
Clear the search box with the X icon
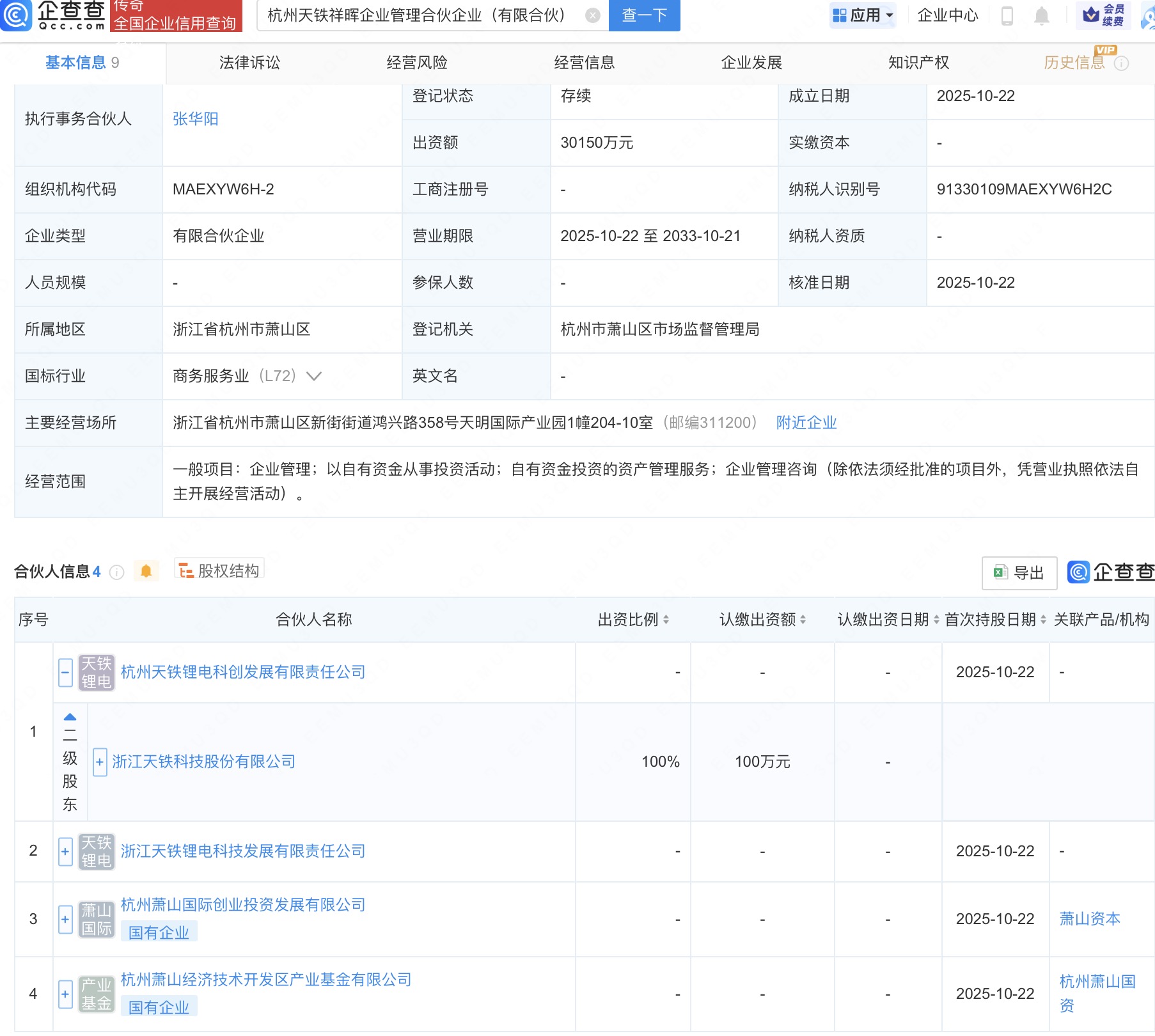593,15
